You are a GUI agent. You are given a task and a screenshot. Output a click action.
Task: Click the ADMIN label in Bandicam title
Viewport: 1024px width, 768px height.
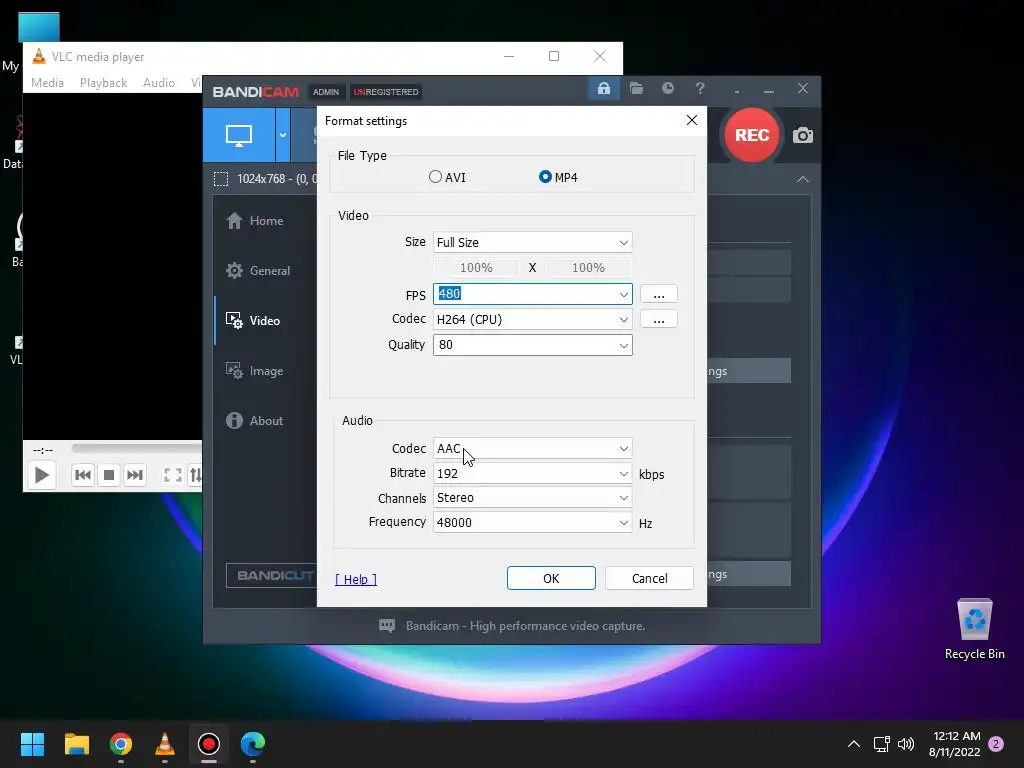[x=326, y=92]
